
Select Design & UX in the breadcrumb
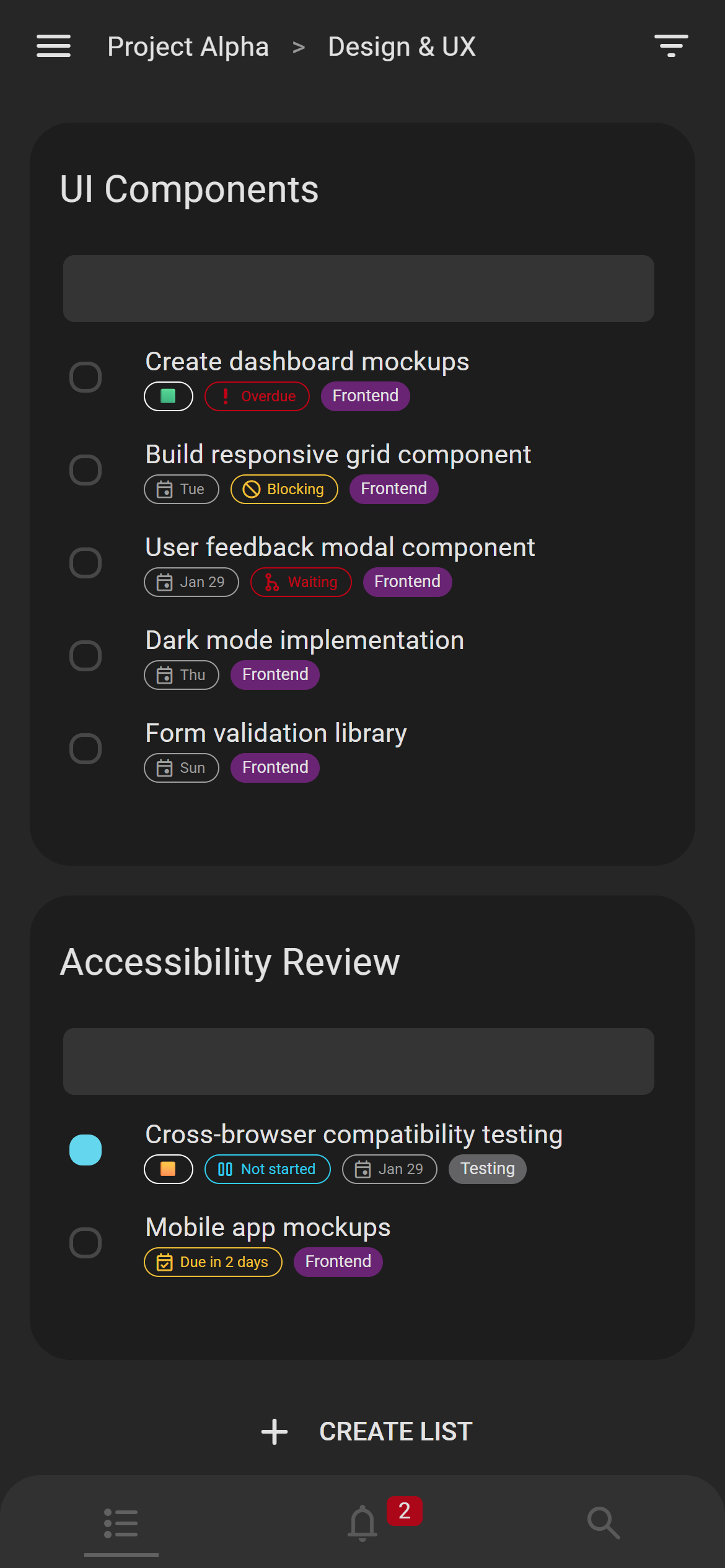click(402, 46)
